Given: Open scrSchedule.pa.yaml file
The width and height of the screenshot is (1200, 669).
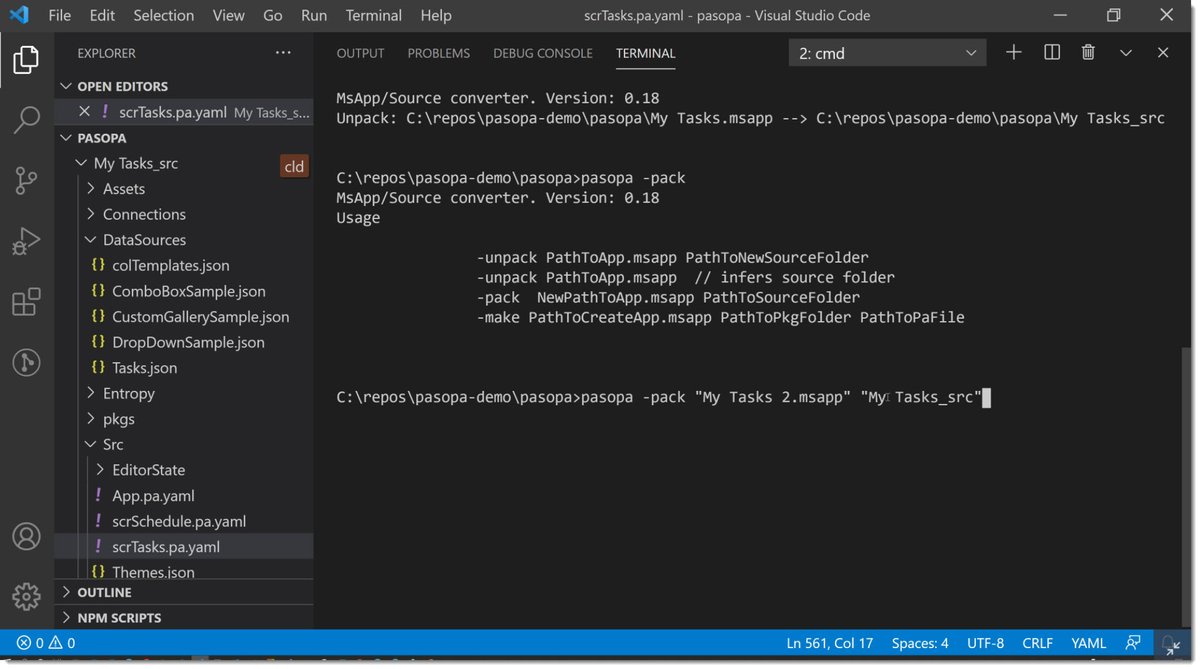Looking at the screenshot, I should pyautogui.click(x=178, y=521).
